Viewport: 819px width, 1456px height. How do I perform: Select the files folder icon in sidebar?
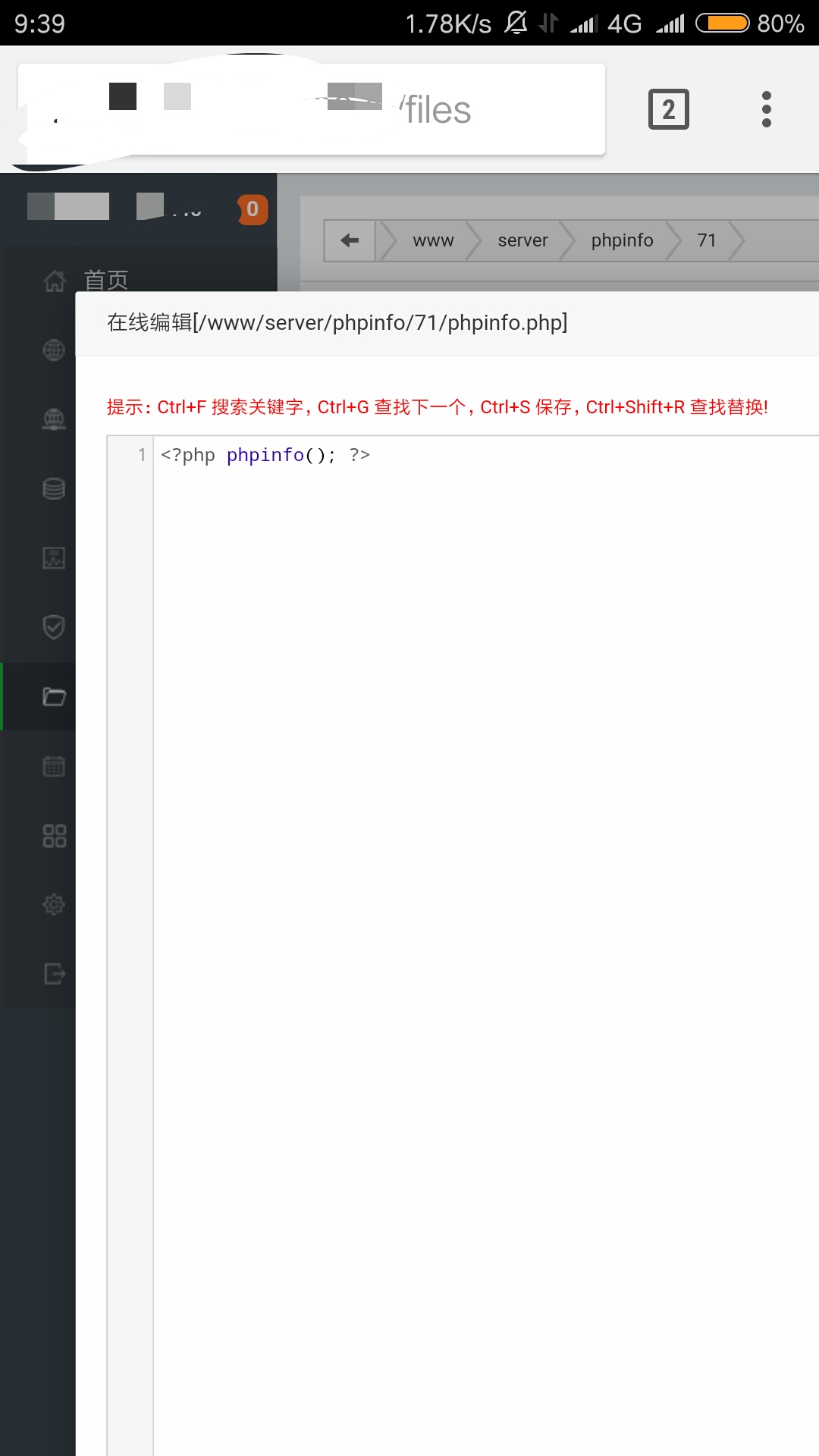click(54, 697)
